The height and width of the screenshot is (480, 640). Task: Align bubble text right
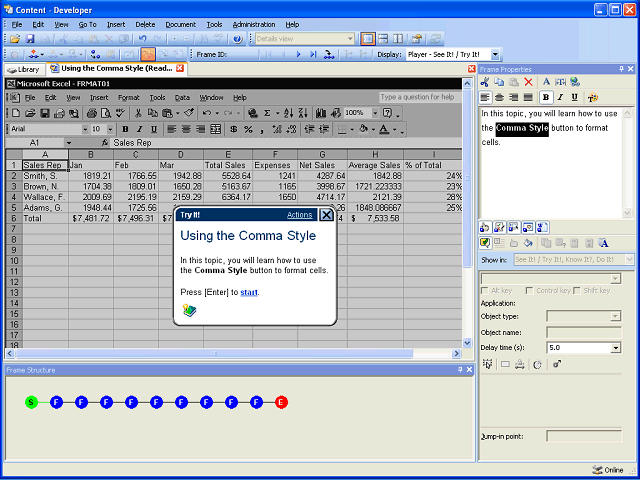[x=514, y=97]
